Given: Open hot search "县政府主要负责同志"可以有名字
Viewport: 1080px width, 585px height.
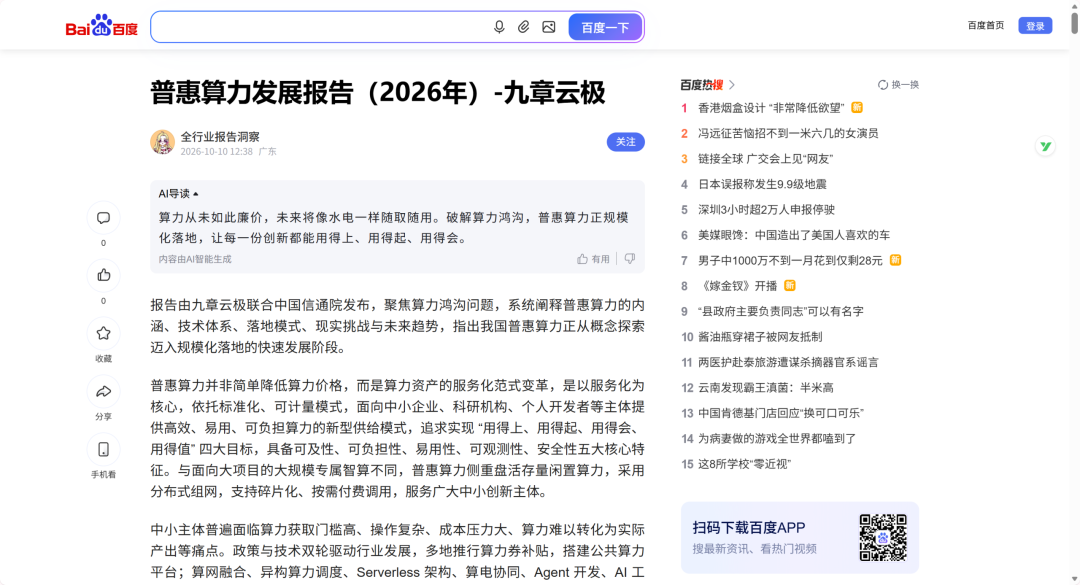Looking at the screenshot, I should click(x=780, y=311).
